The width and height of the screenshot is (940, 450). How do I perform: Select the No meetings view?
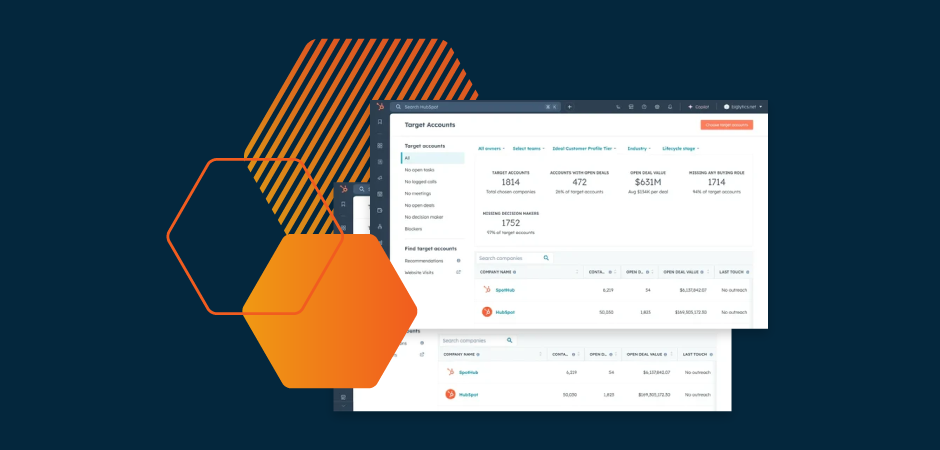pyautogui.click(x=418, y=194)
